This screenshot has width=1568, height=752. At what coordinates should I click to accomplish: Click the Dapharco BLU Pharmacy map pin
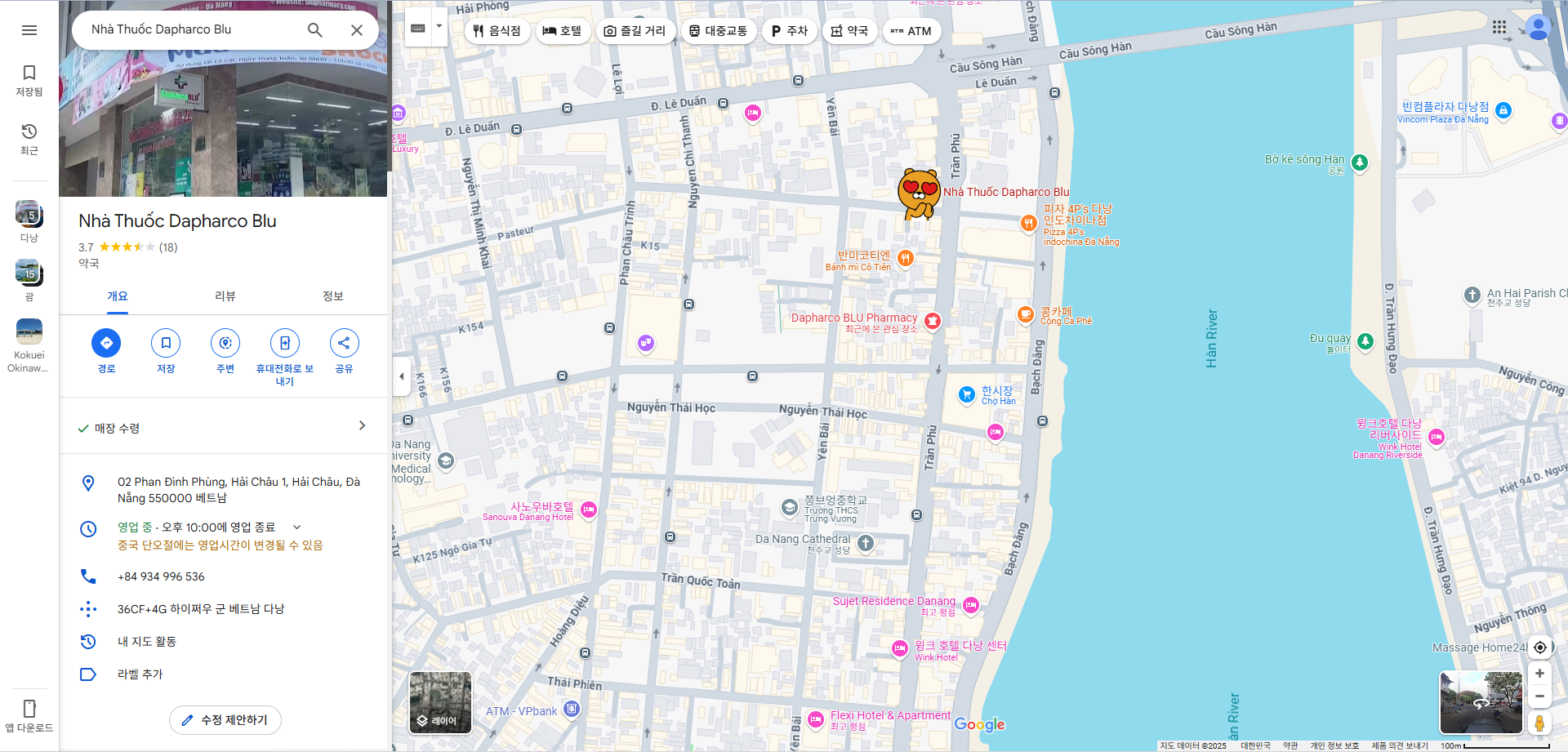click(x=932, y=322)
